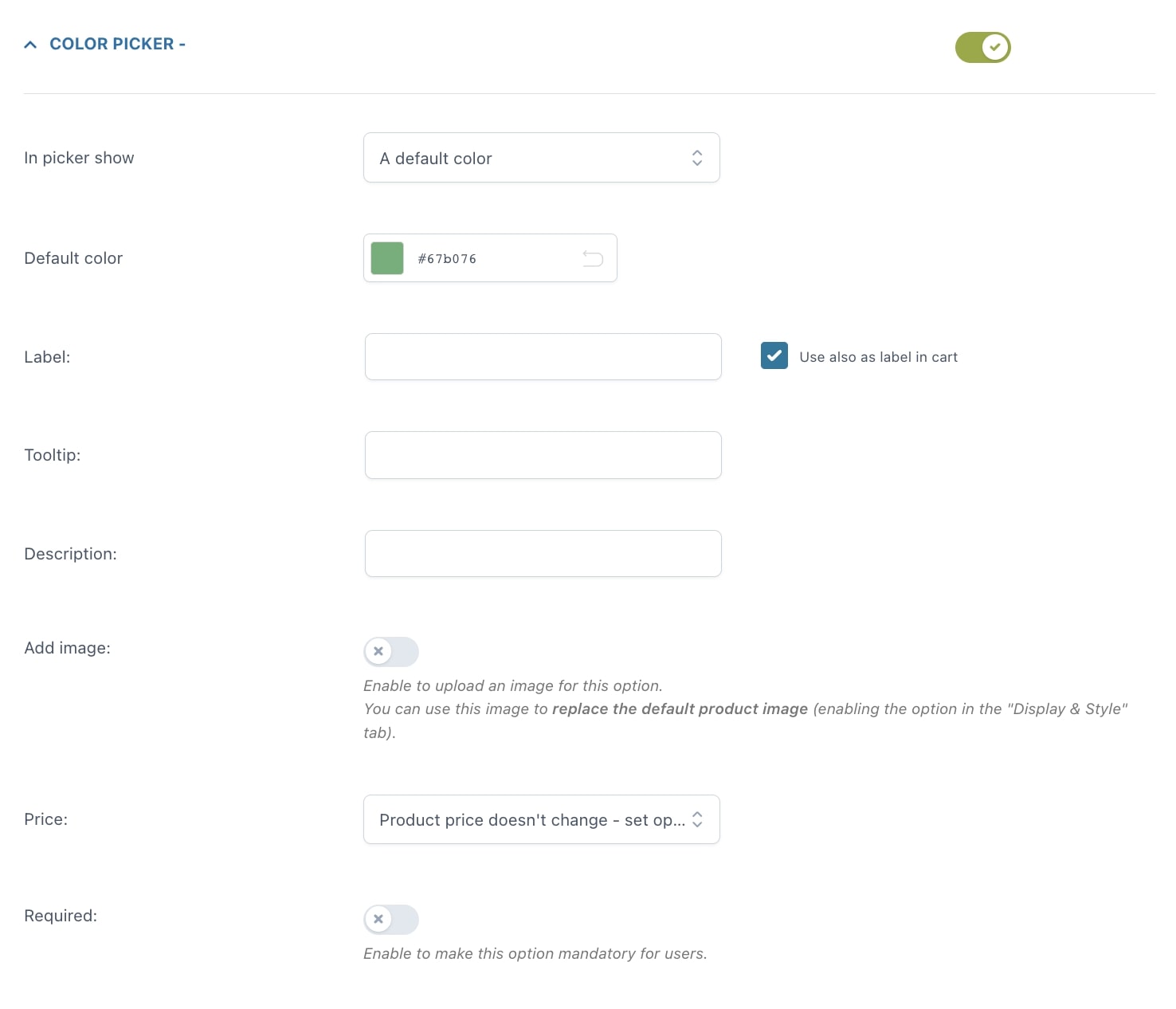Click the arrows icon on the Price select
Viewport: 1176px width, 1009px height.
click(697, 819)
